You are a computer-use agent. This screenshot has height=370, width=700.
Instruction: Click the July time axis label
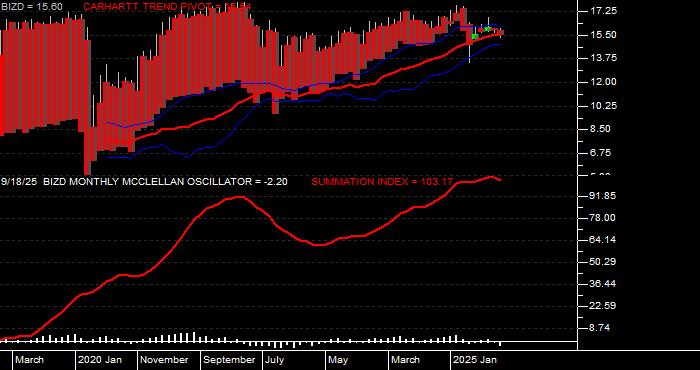point(275,360)
